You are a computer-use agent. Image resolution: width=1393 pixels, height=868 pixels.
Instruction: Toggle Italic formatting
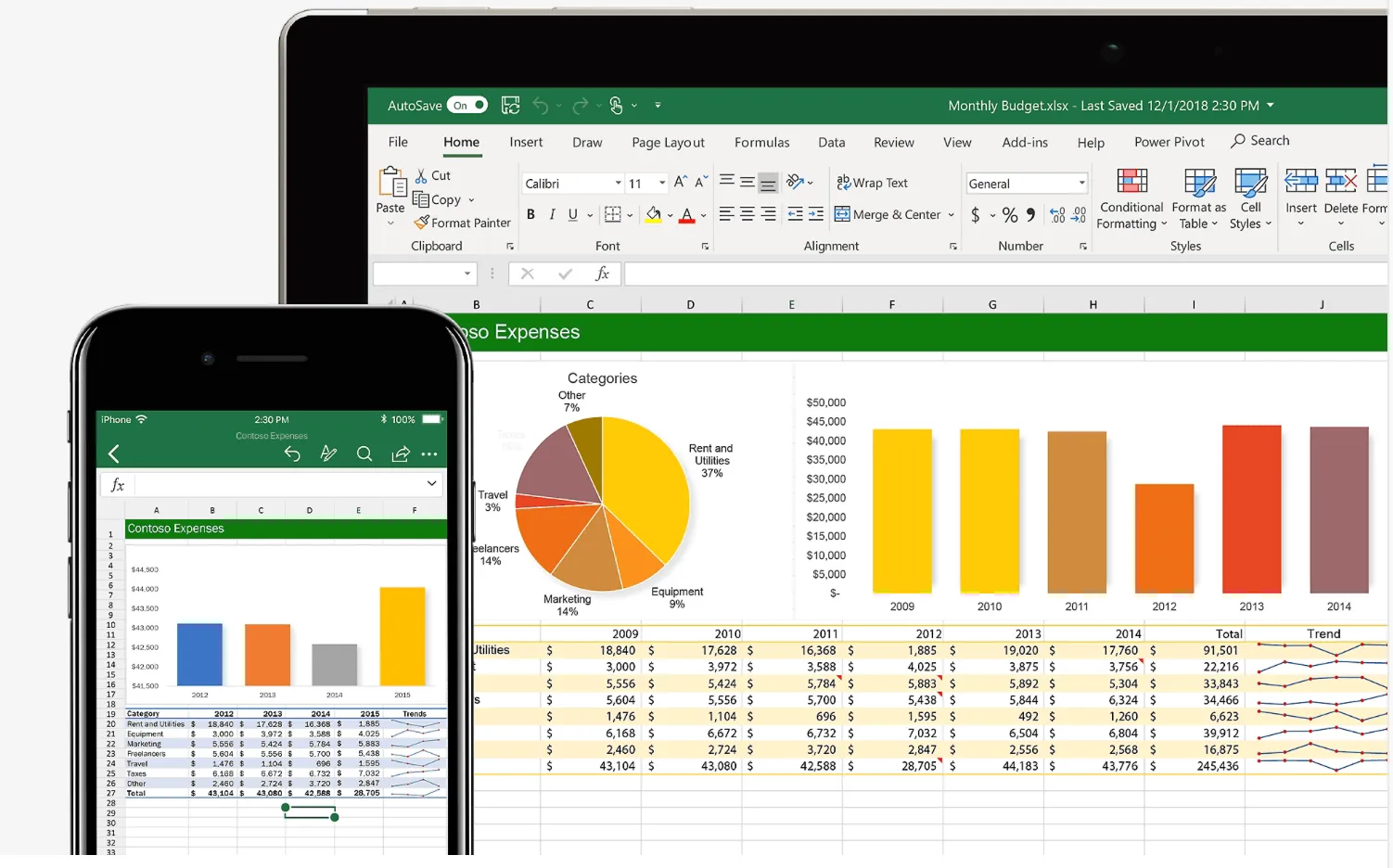(552, 214)
